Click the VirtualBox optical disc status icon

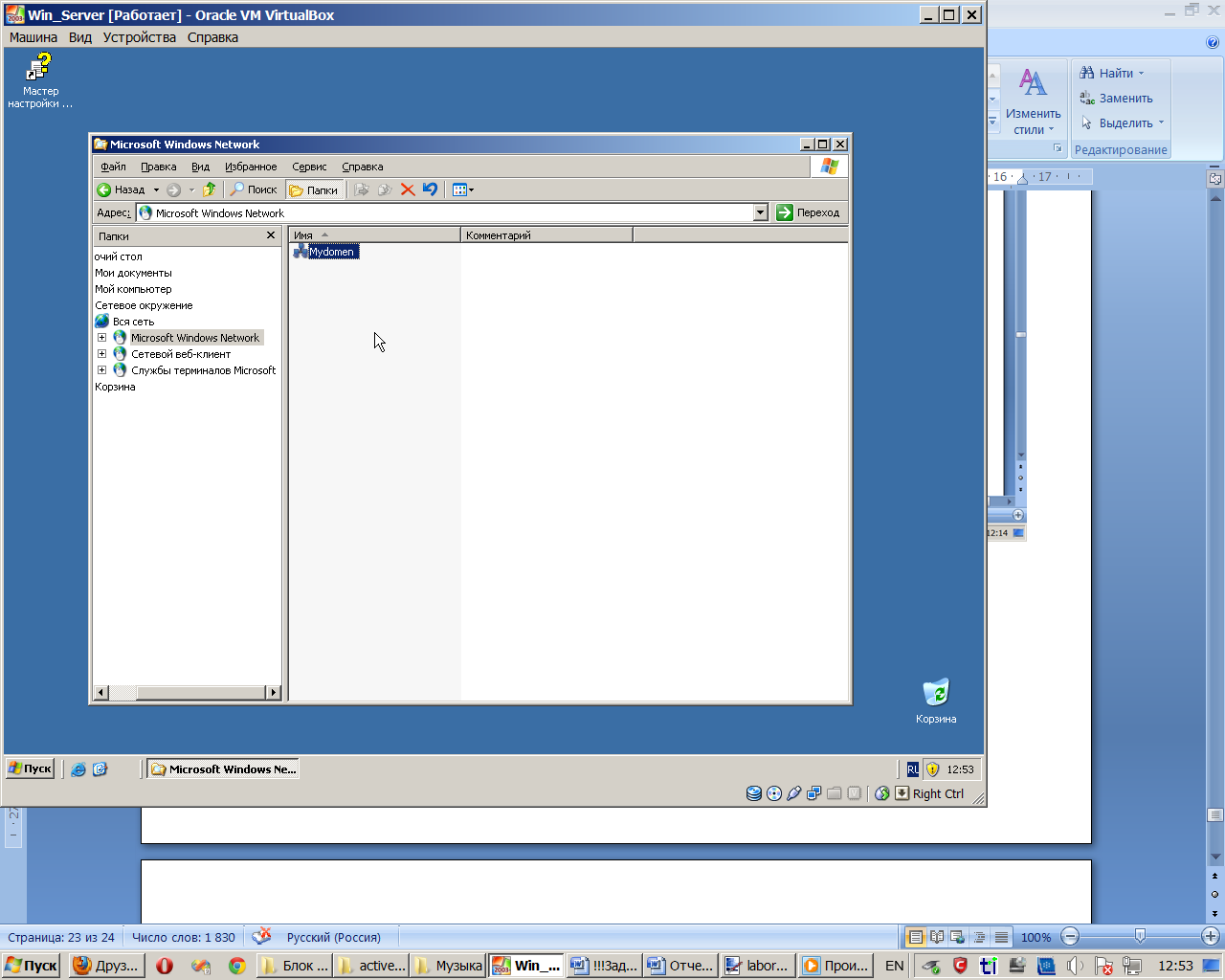[774, 793]
